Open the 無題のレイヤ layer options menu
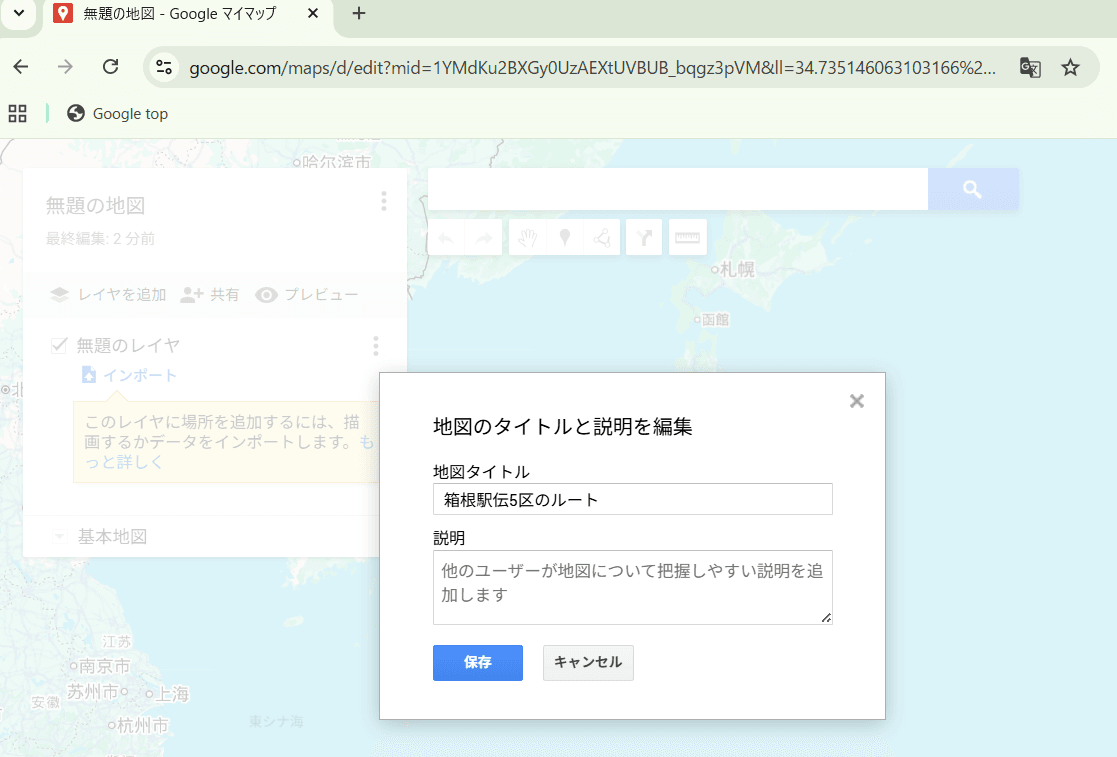1117x757 pixels. point(375,346)
